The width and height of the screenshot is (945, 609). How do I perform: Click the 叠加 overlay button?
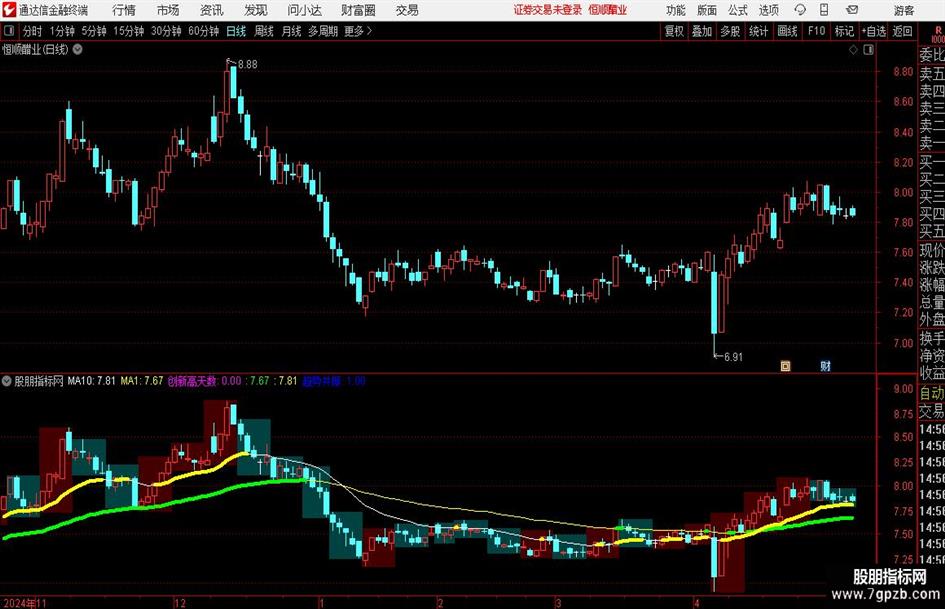(702, 31)
